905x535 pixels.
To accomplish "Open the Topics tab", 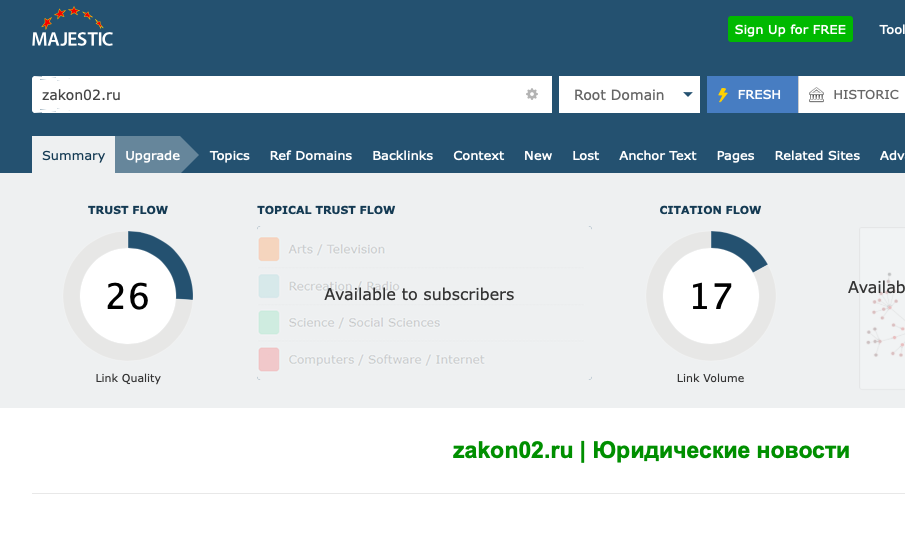I will (x=230, y=155).
